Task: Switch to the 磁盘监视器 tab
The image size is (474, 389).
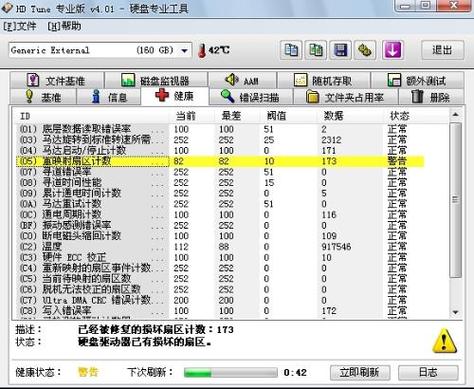Action: click(x=156, y=80)
